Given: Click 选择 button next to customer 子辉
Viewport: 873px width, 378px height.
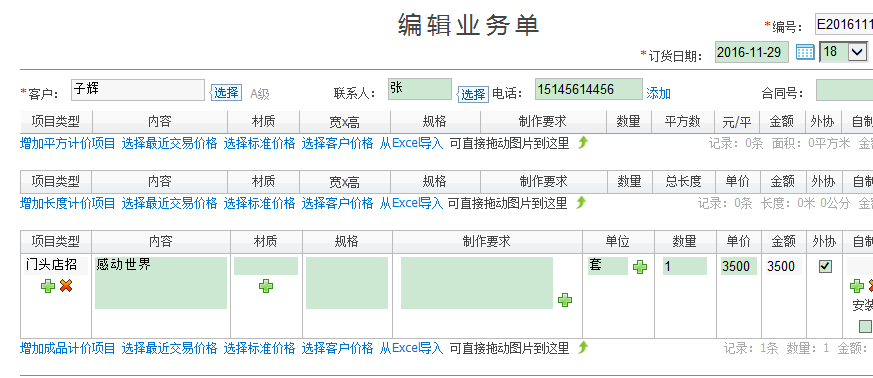Looking at the screenshot, I should point(227,93).
